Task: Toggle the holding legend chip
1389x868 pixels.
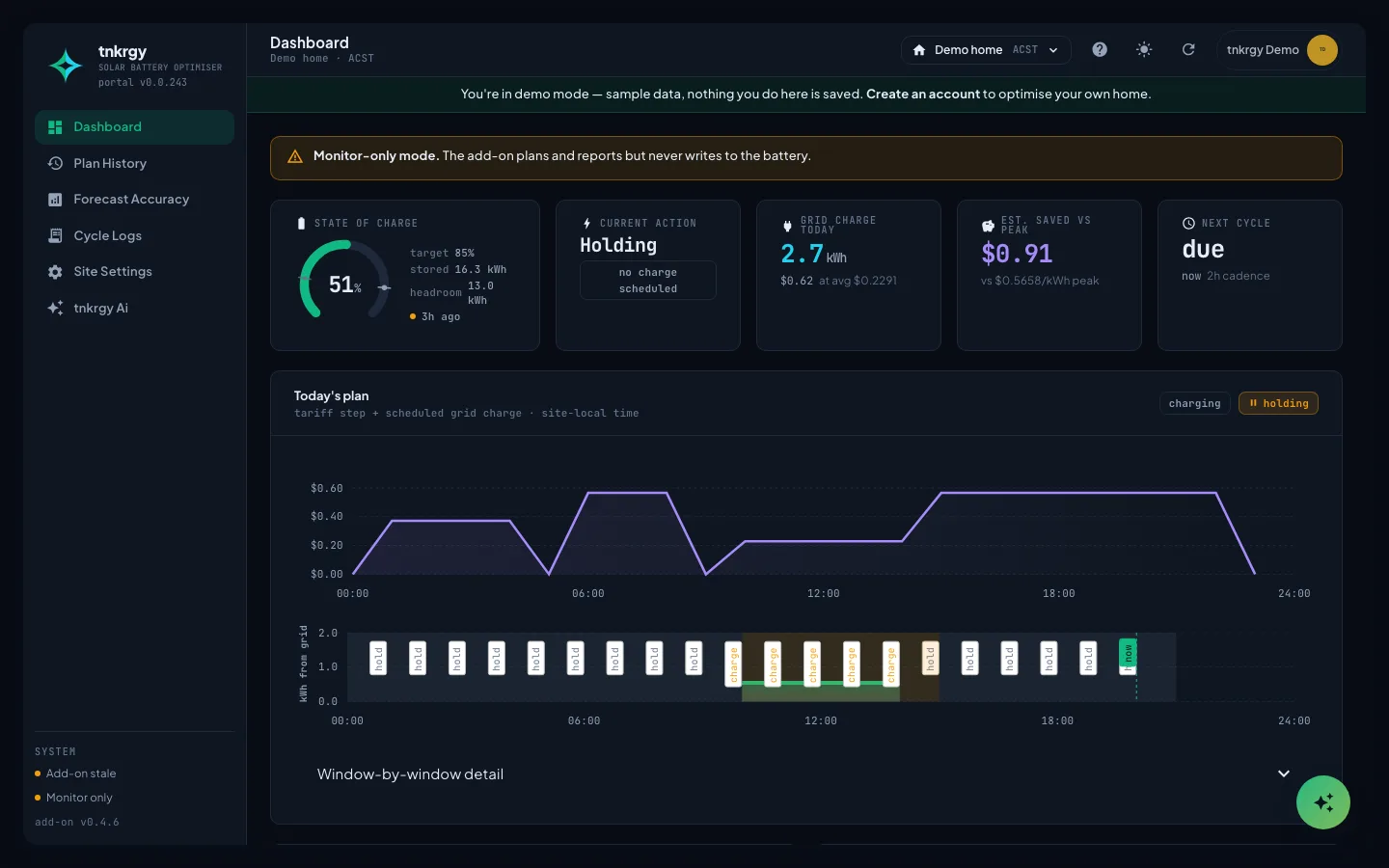Action: tap(1278, 404)
